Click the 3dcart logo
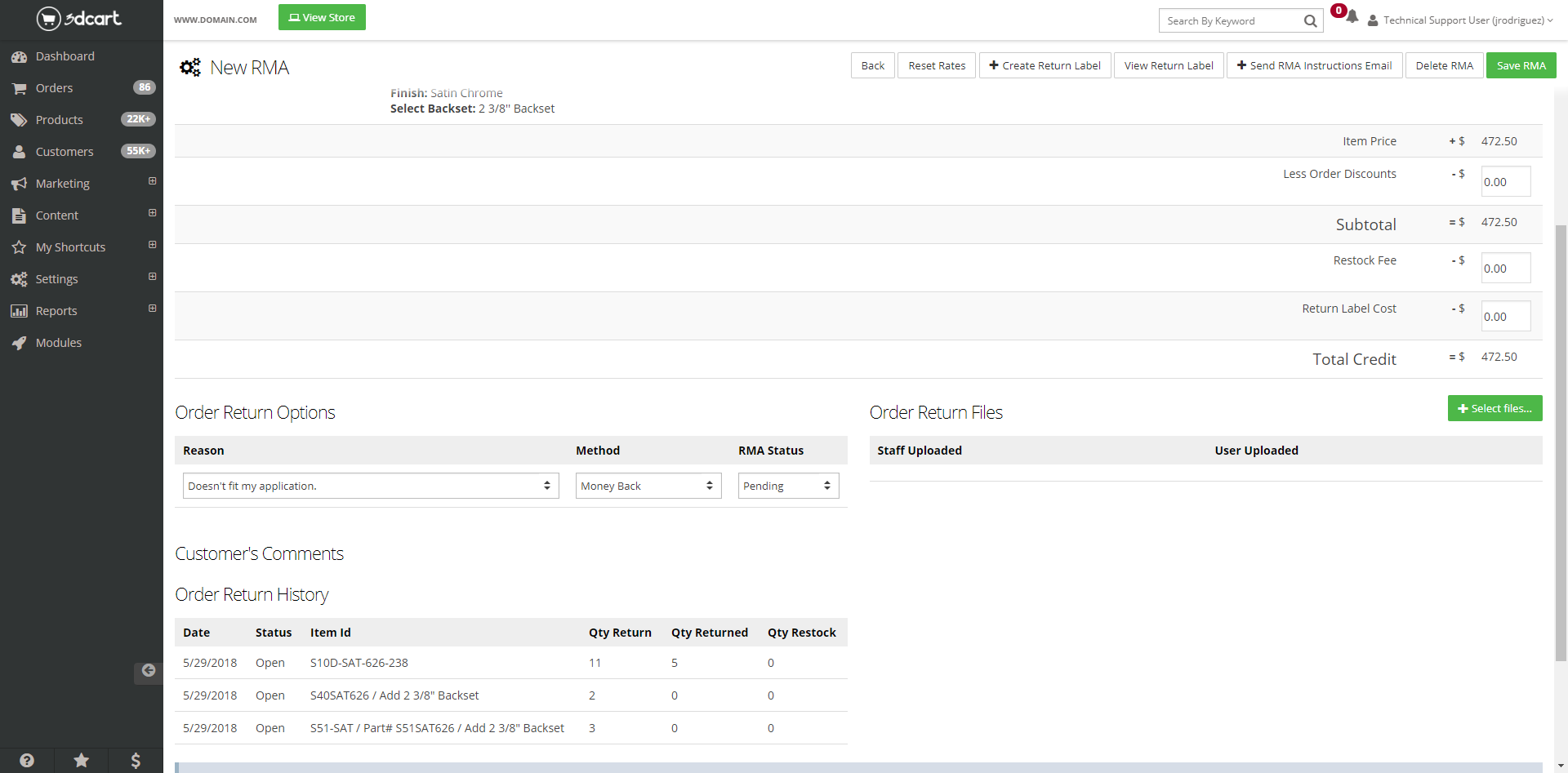This screenshot has width=1568, height=773. (79, 18)
